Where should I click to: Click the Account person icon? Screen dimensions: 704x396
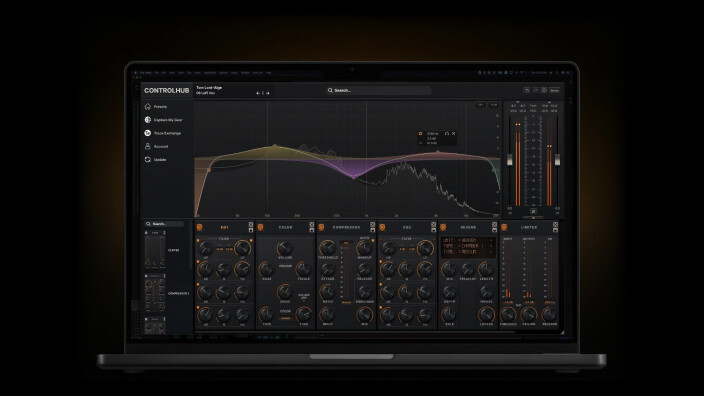[x=148, y=146]
